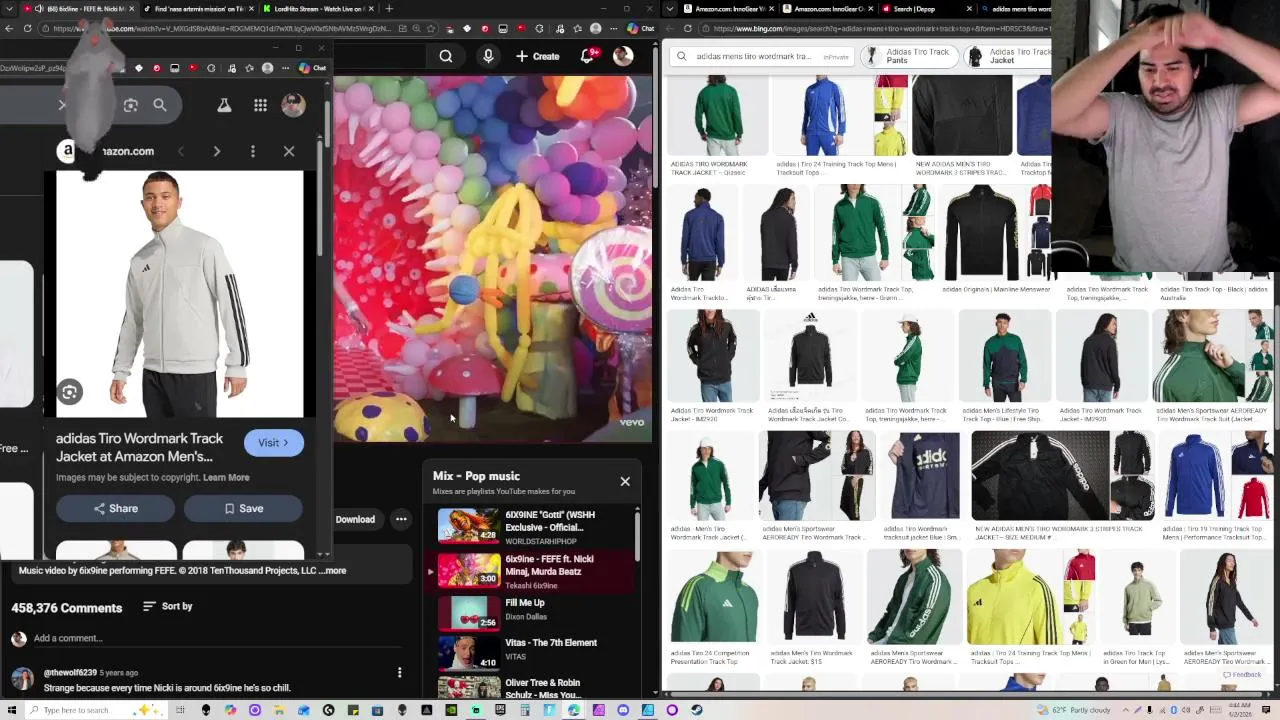This screenshot has height=720, width=1280.
Task: Click the visual search lens on jacket image
Action: click(70, 392)
